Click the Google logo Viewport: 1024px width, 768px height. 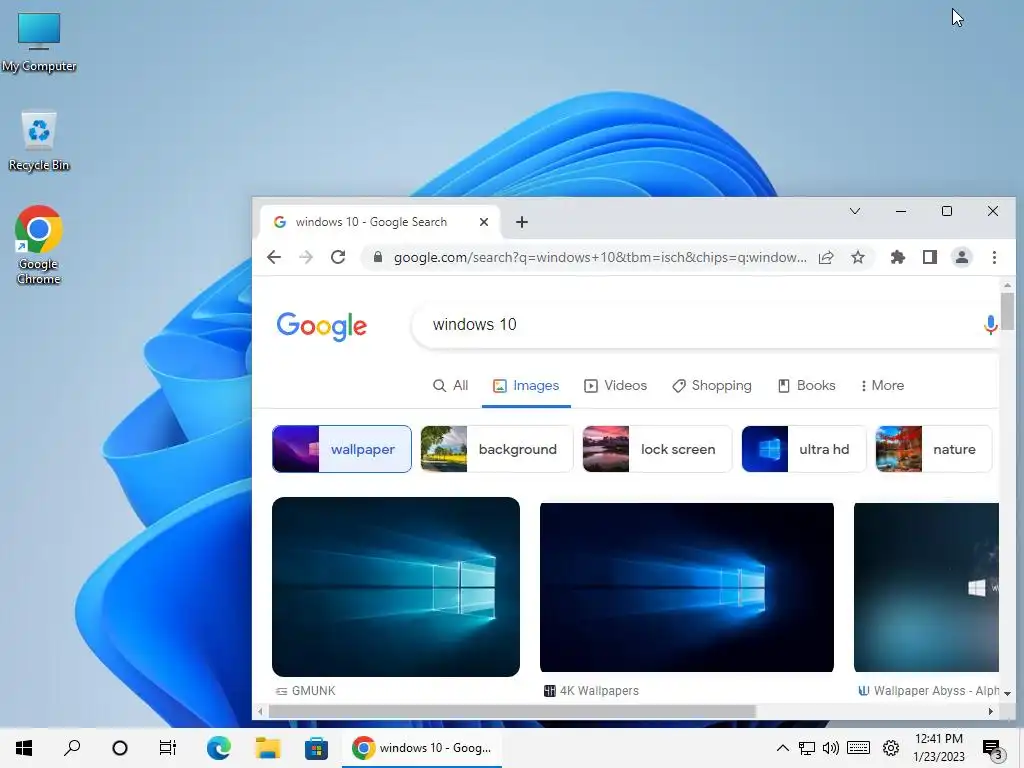(322, 326)
